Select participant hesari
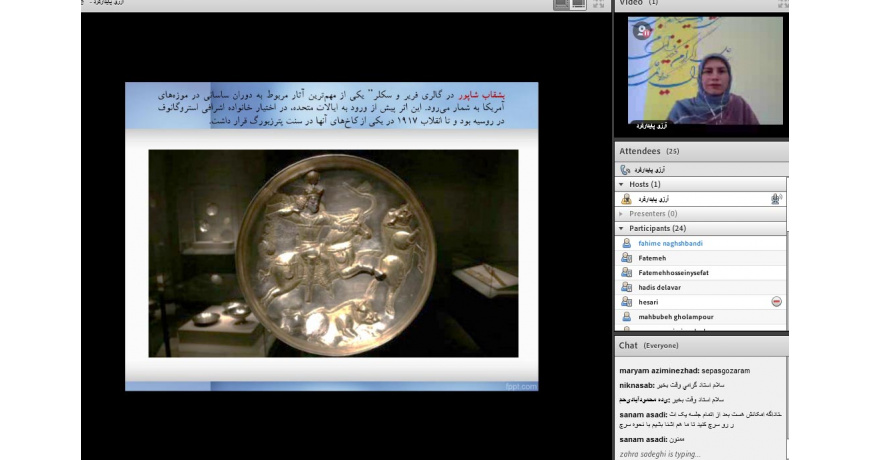This screenshot has height=460, width=870. tap(700, 302)
